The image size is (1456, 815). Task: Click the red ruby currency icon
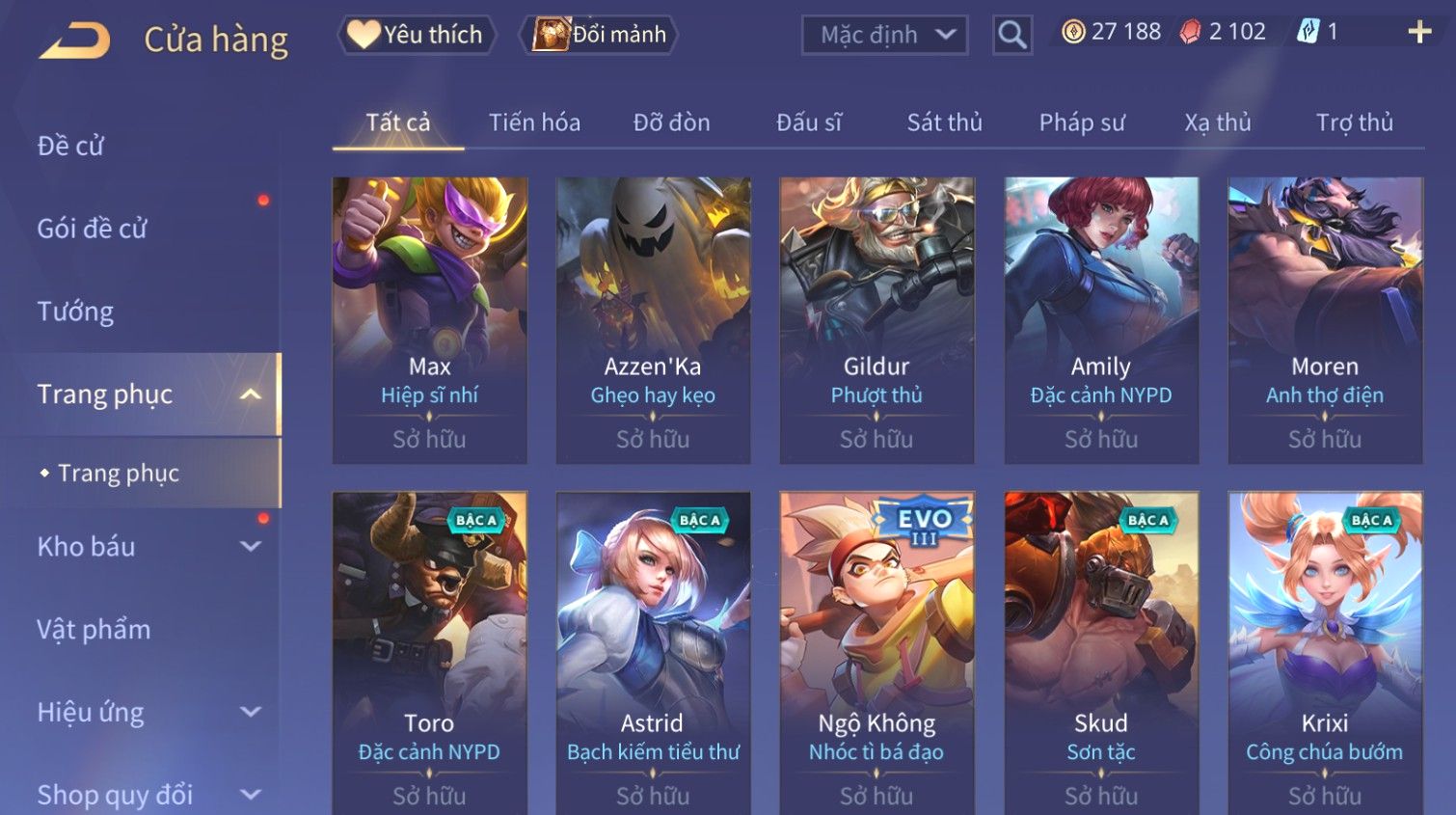click(x=1191, y=32)
